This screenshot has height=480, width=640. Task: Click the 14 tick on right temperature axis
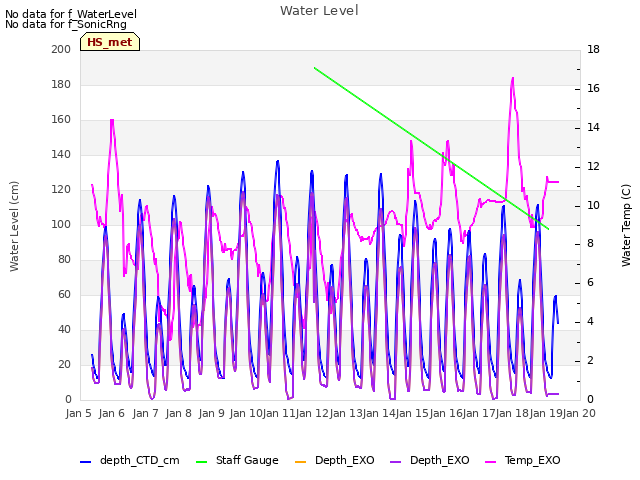[593, 127]
